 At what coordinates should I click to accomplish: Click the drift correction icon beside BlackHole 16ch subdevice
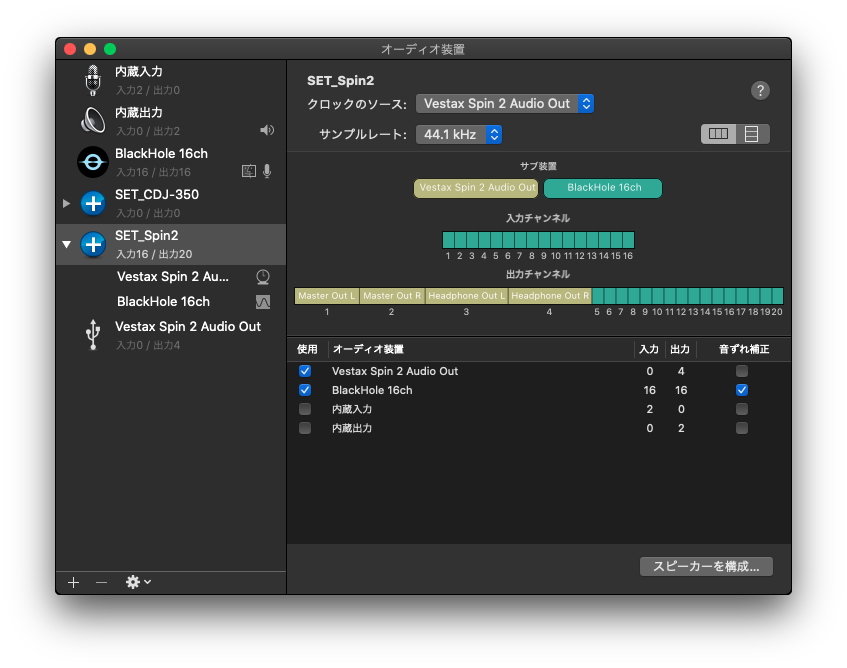(263, 302)
